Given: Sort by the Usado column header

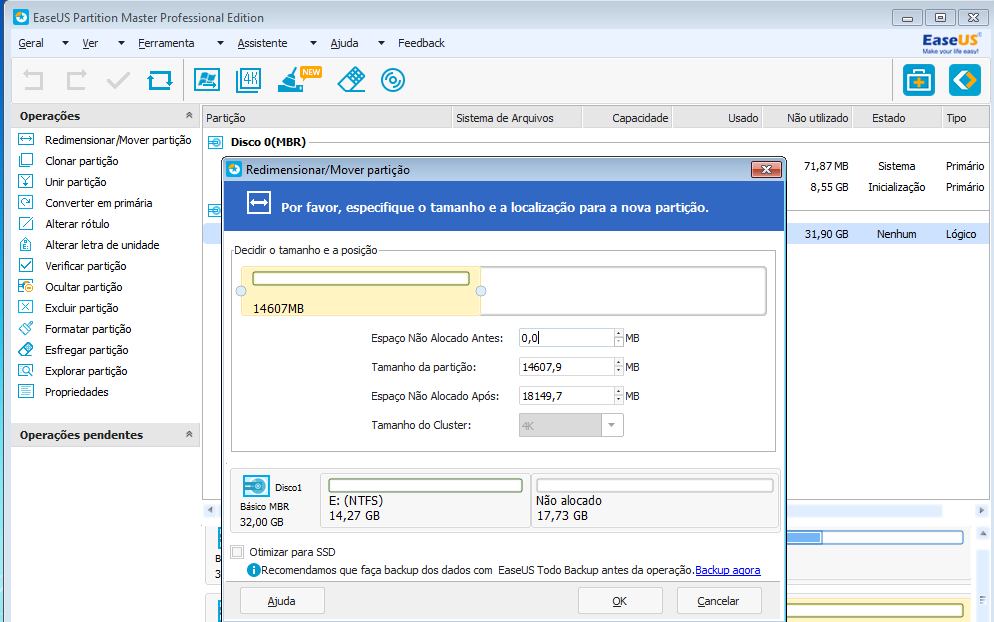Looking at the screenshot, I should coord(717,118).
